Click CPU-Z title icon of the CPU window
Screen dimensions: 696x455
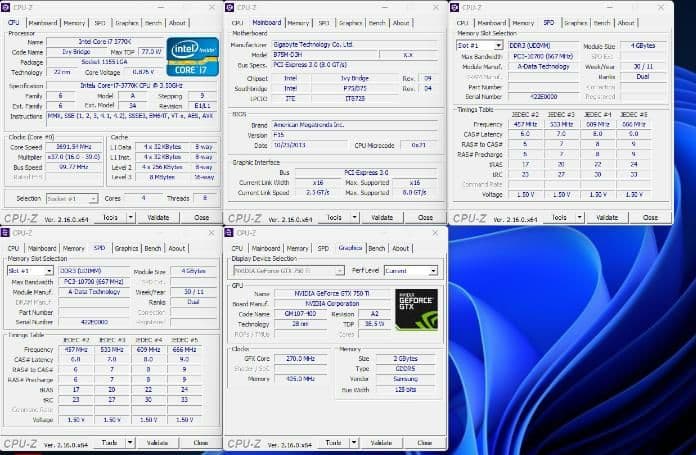pyautogui.click(x=6, y=7)
